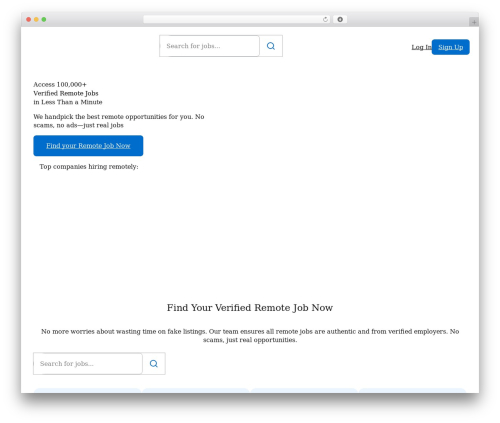Close the window with red button
The width and height of the screenshot is (500, 423).
[29, 19]
